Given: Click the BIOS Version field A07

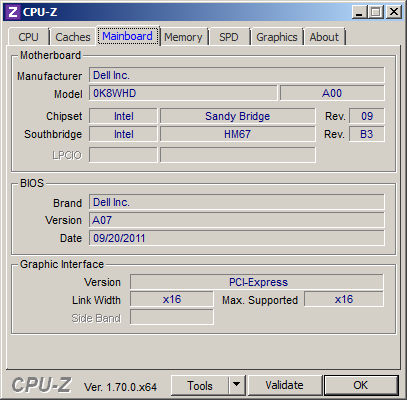Looking at the screenshot, I should (x=237, y=220).
